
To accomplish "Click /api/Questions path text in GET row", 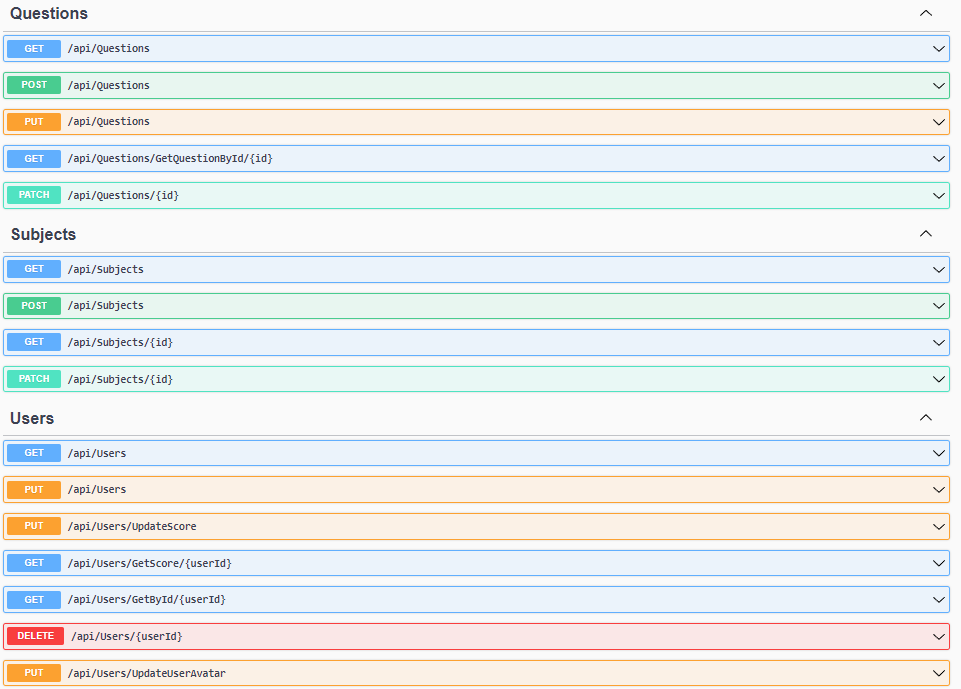I will tap(108, 48).
